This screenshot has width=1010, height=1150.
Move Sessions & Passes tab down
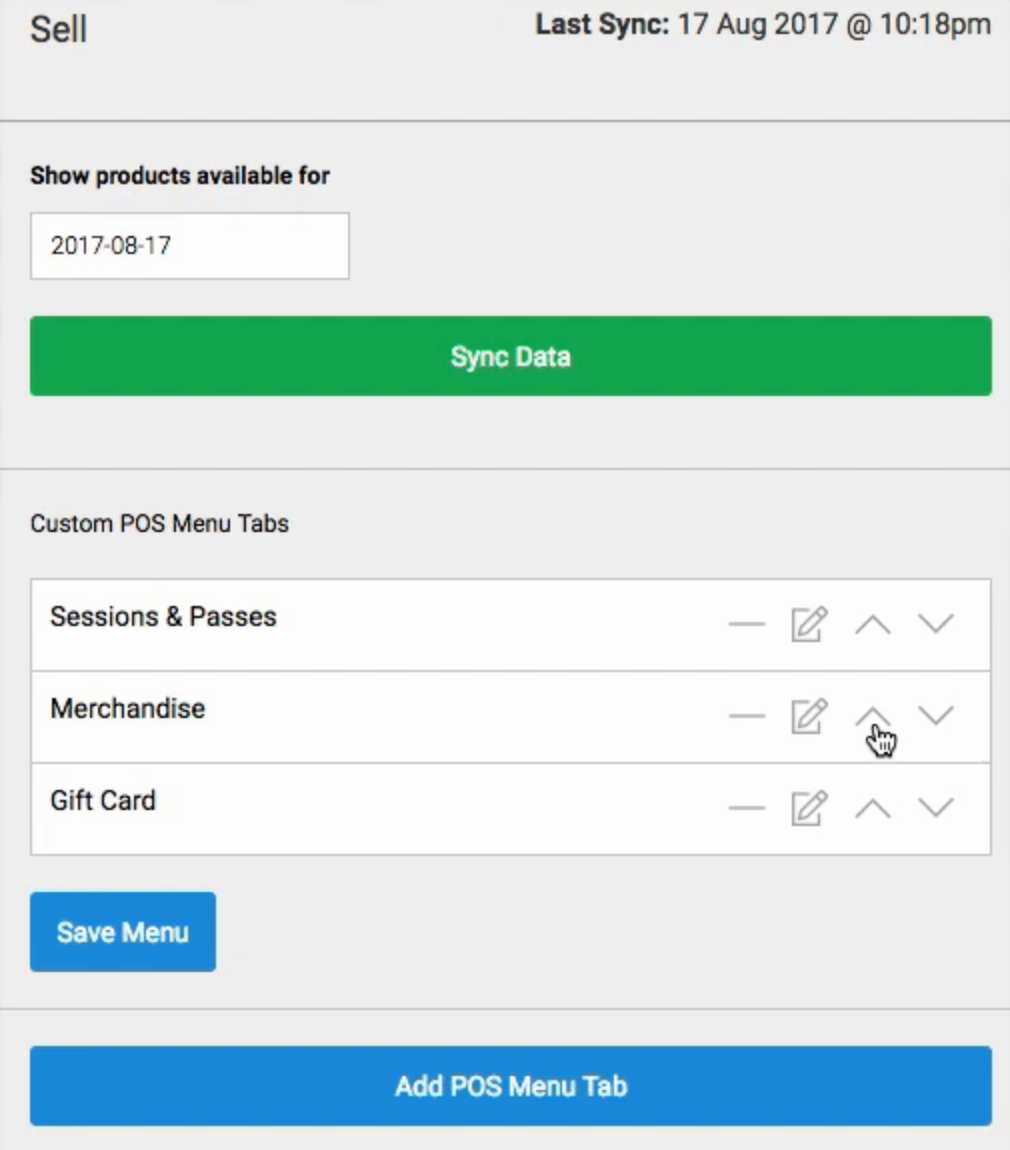click(936, 624)
